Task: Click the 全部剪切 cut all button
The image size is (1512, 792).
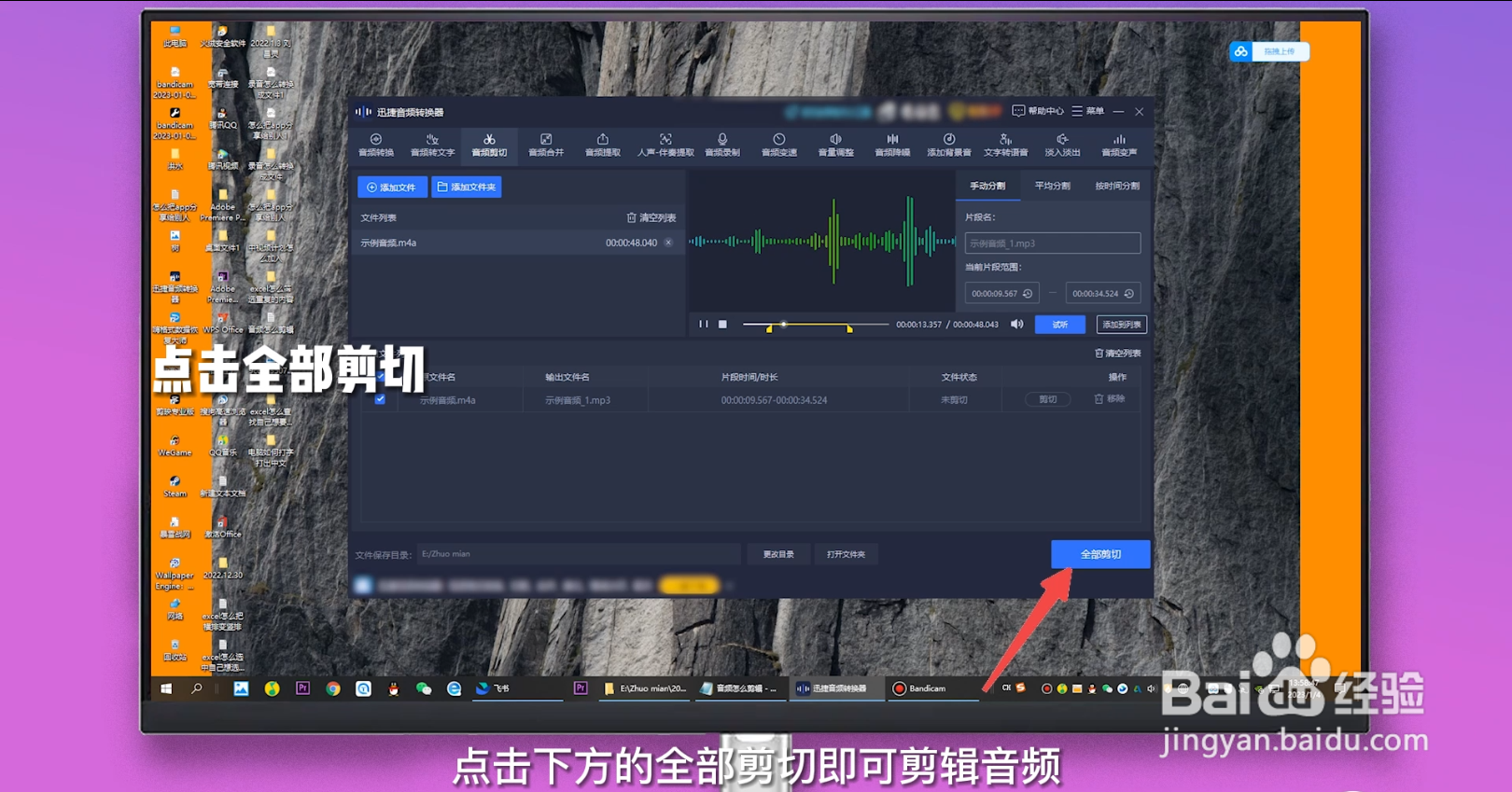Action: 1100,554
